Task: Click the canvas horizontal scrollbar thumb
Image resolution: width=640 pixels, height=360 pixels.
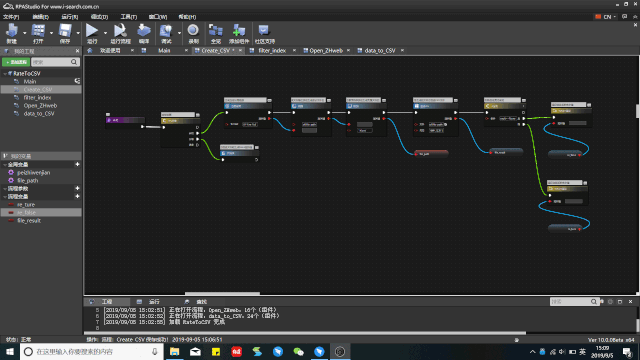Action: [222, 293]
